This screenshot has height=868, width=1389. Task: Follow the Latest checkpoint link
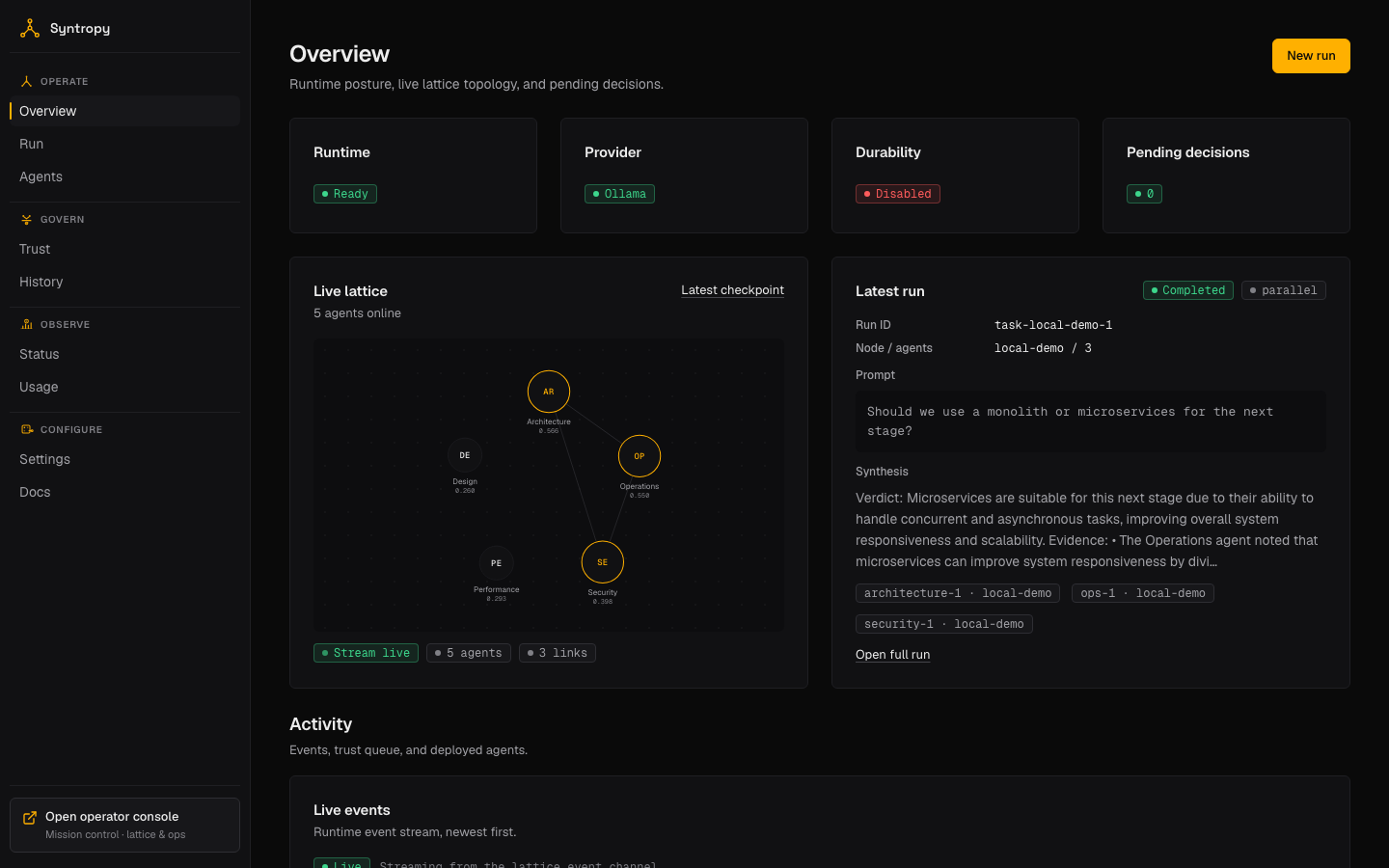[x=732, y=290]
